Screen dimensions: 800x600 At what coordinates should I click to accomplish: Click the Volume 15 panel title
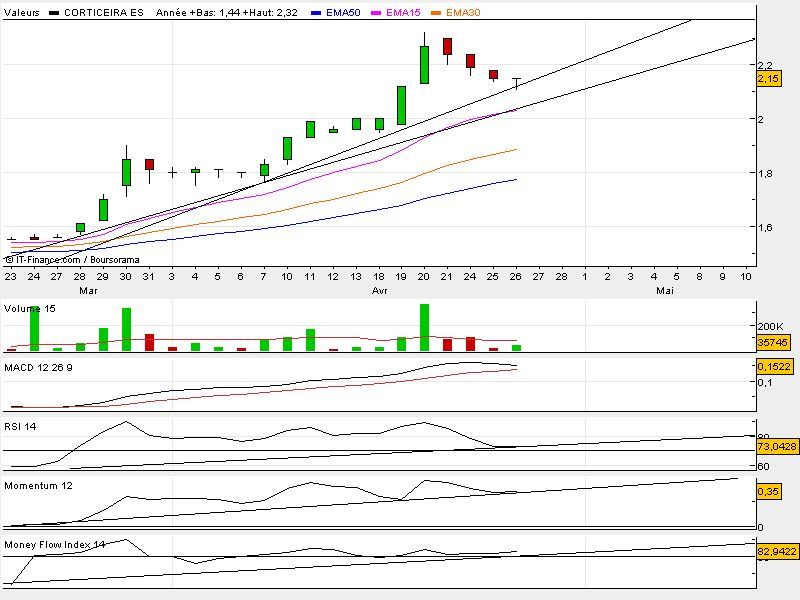[30, 309]
